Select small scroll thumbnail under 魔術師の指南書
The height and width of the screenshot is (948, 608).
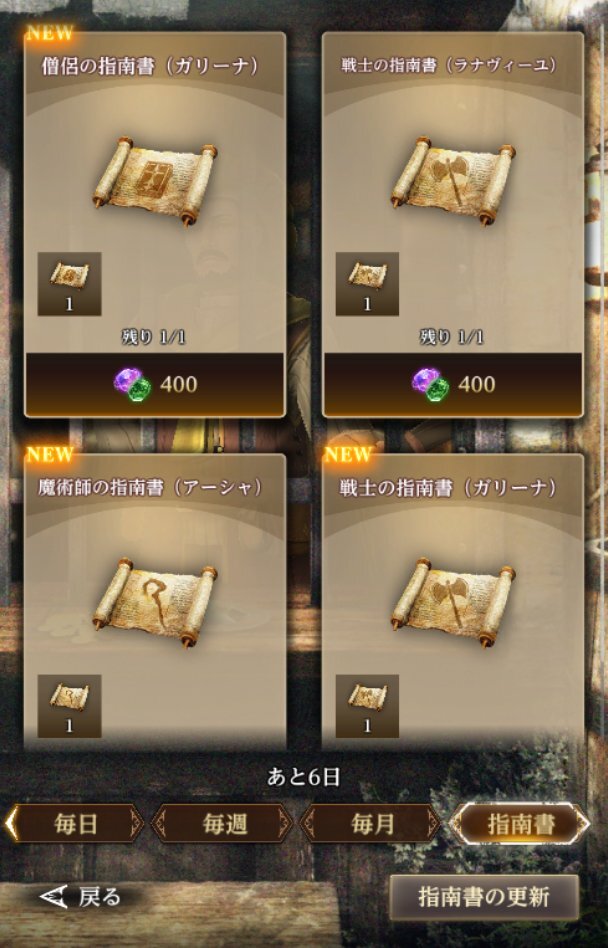point(70,706)
